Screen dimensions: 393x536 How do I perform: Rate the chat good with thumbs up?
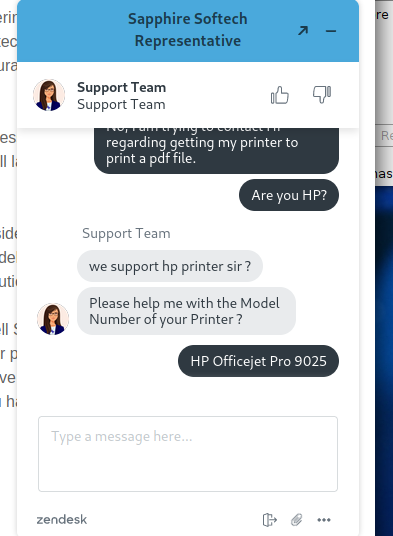pos(280,95)
